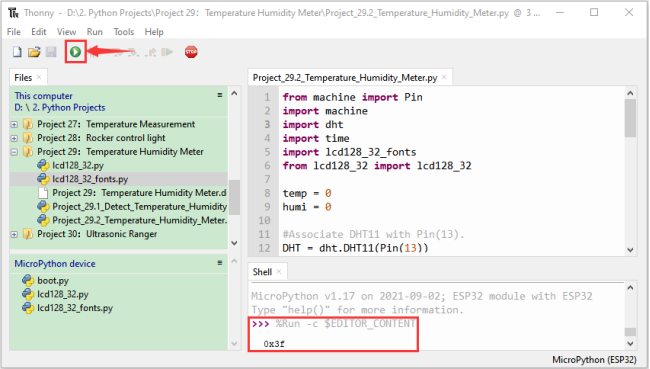The height and width of the screenshot is (369, 650).
Task: Switch to the Files panel tab
Action: pos(23,78)
